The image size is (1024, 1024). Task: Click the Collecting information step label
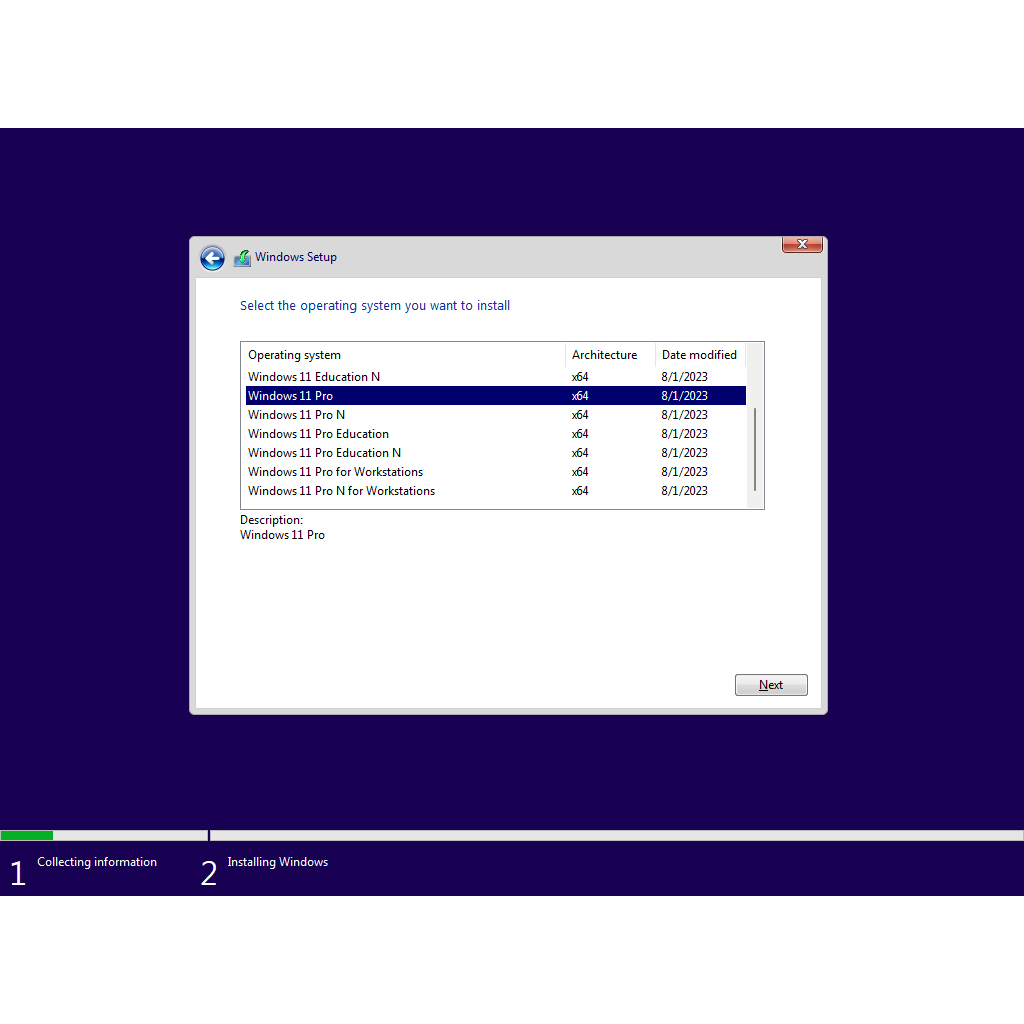97,862
